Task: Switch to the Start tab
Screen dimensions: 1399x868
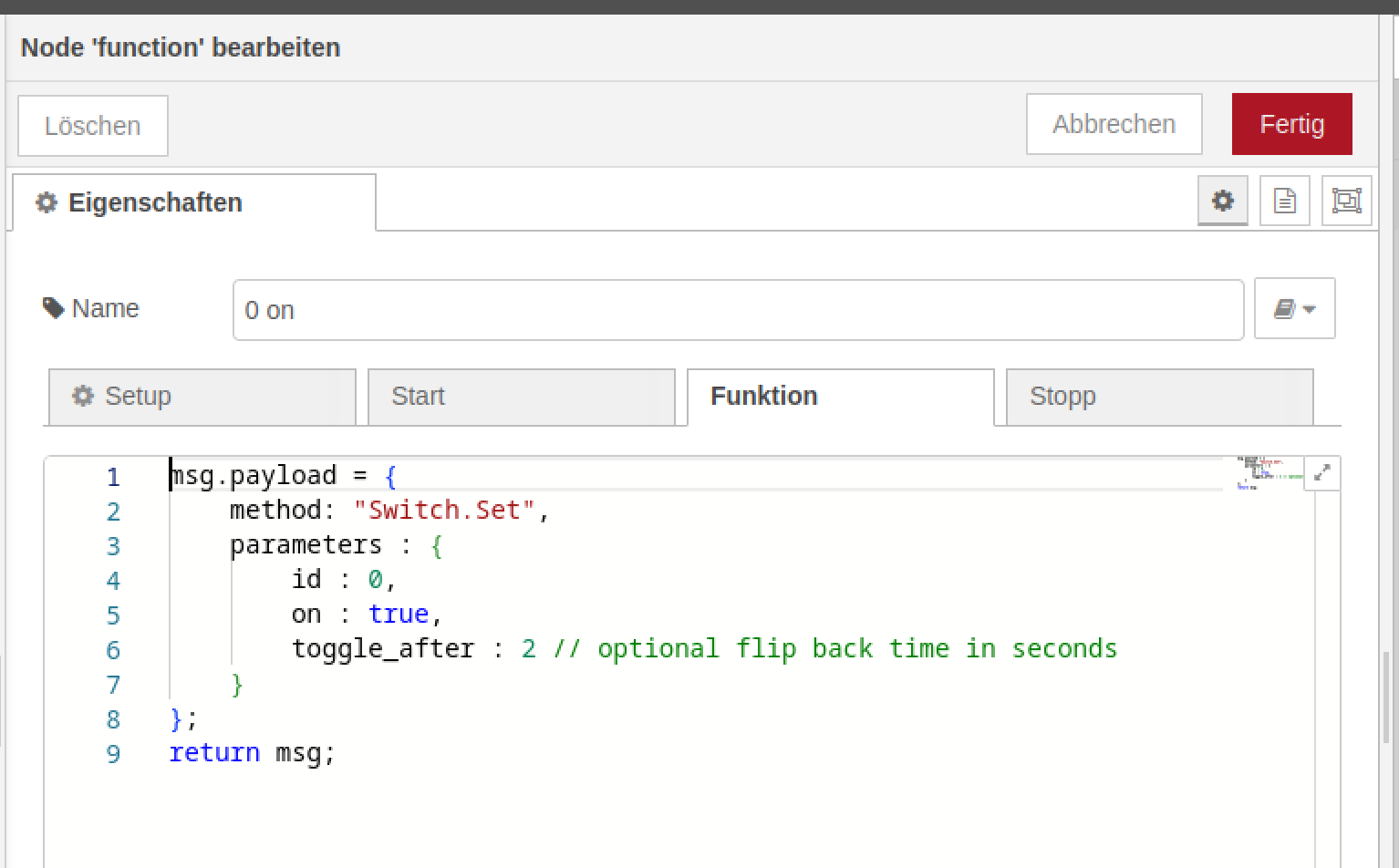Action: point(521,397)
